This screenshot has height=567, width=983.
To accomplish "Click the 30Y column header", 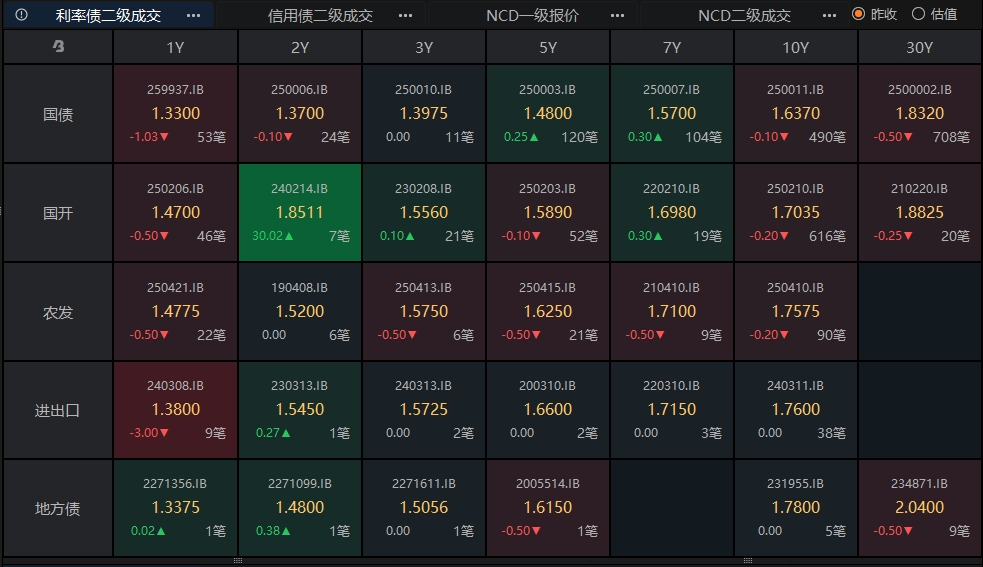I will [919, 48].
